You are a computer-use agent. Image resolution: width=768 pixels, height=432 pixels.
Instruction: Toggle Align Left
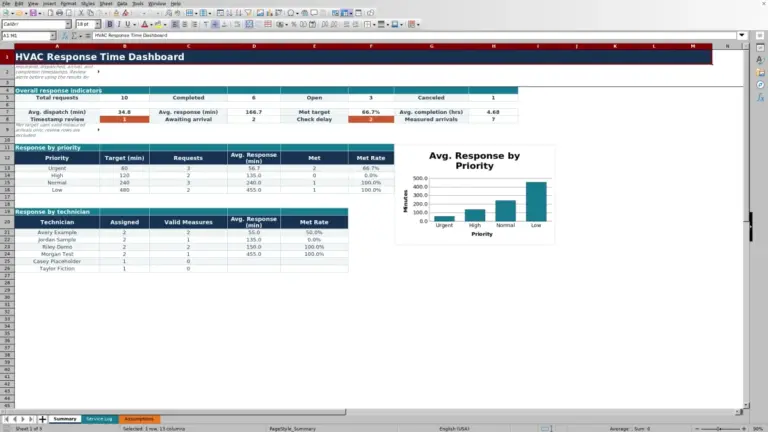point(175,24)
